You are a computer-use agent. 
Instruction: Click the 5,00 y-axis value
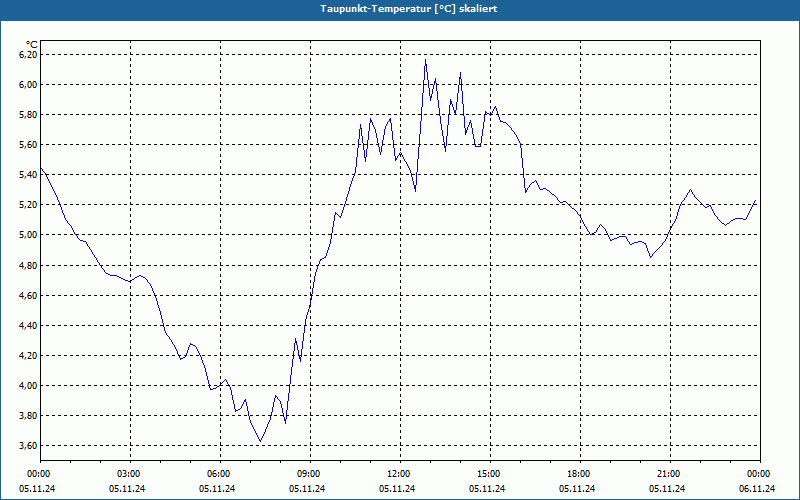29,235
